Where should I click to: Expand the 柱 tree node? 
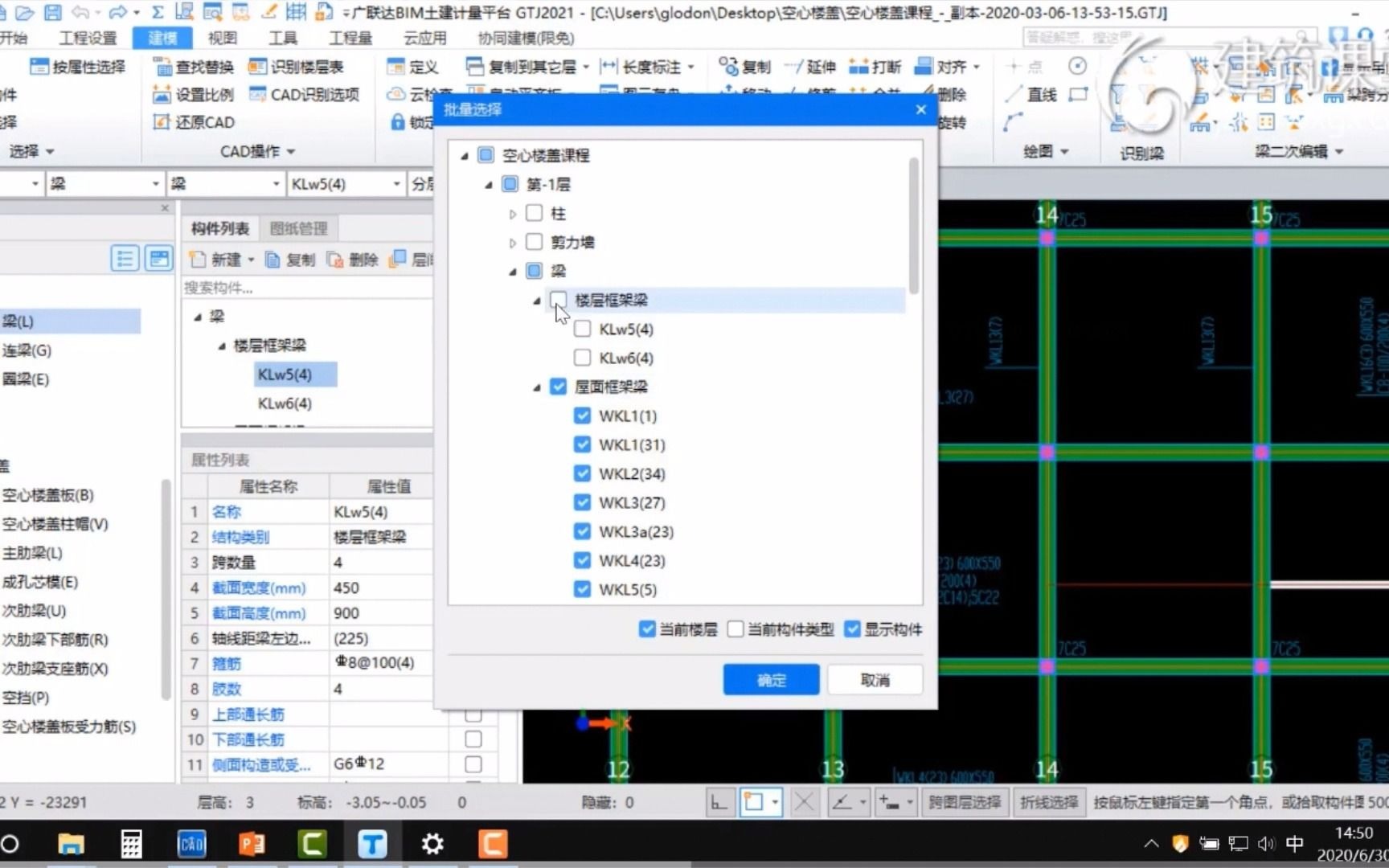coord(513,214)
